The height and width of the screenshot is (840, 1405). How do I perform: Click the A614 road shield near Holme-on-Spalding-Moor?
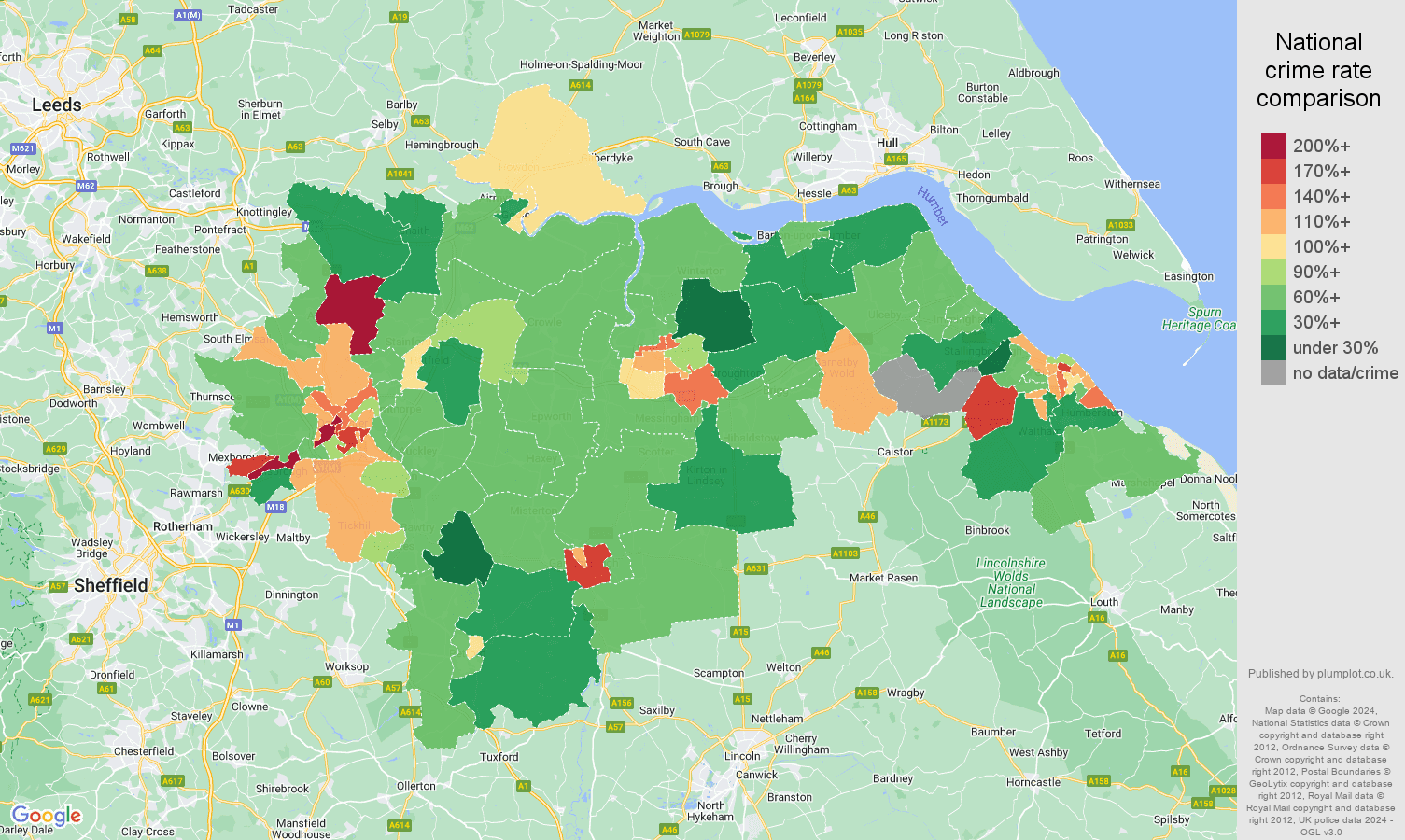pyautogui.click(x=581, y=85)
